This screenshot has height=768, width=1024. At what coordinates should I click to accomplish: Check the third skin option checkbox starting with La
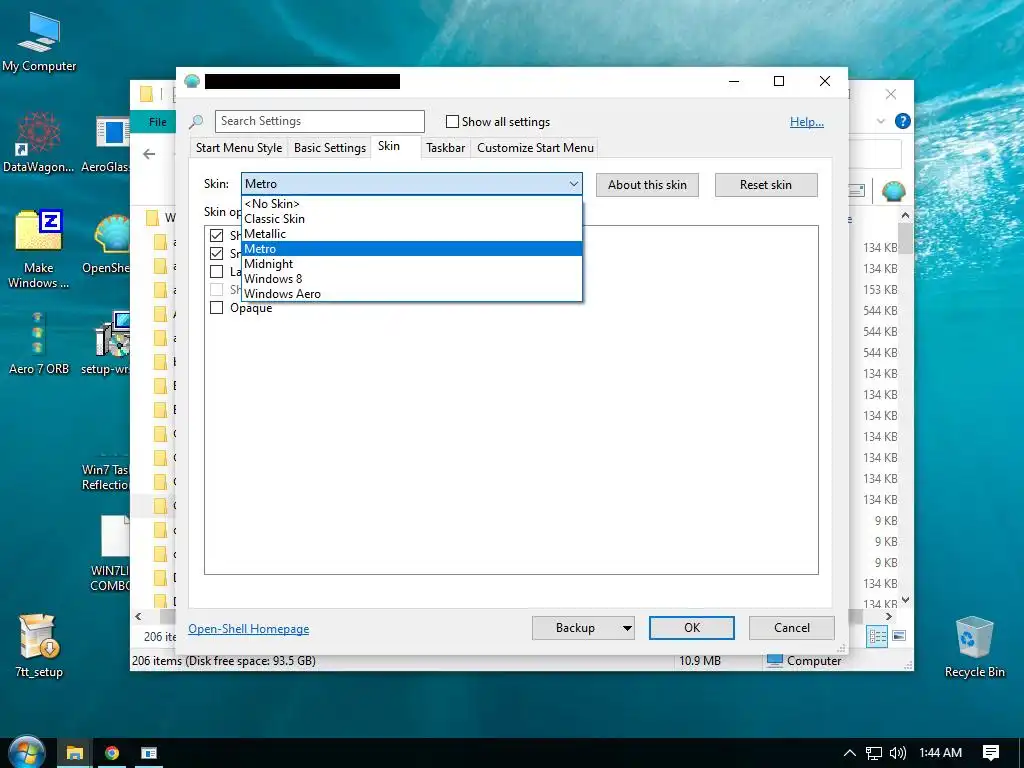pyautogui.click(x=216, y=272)
